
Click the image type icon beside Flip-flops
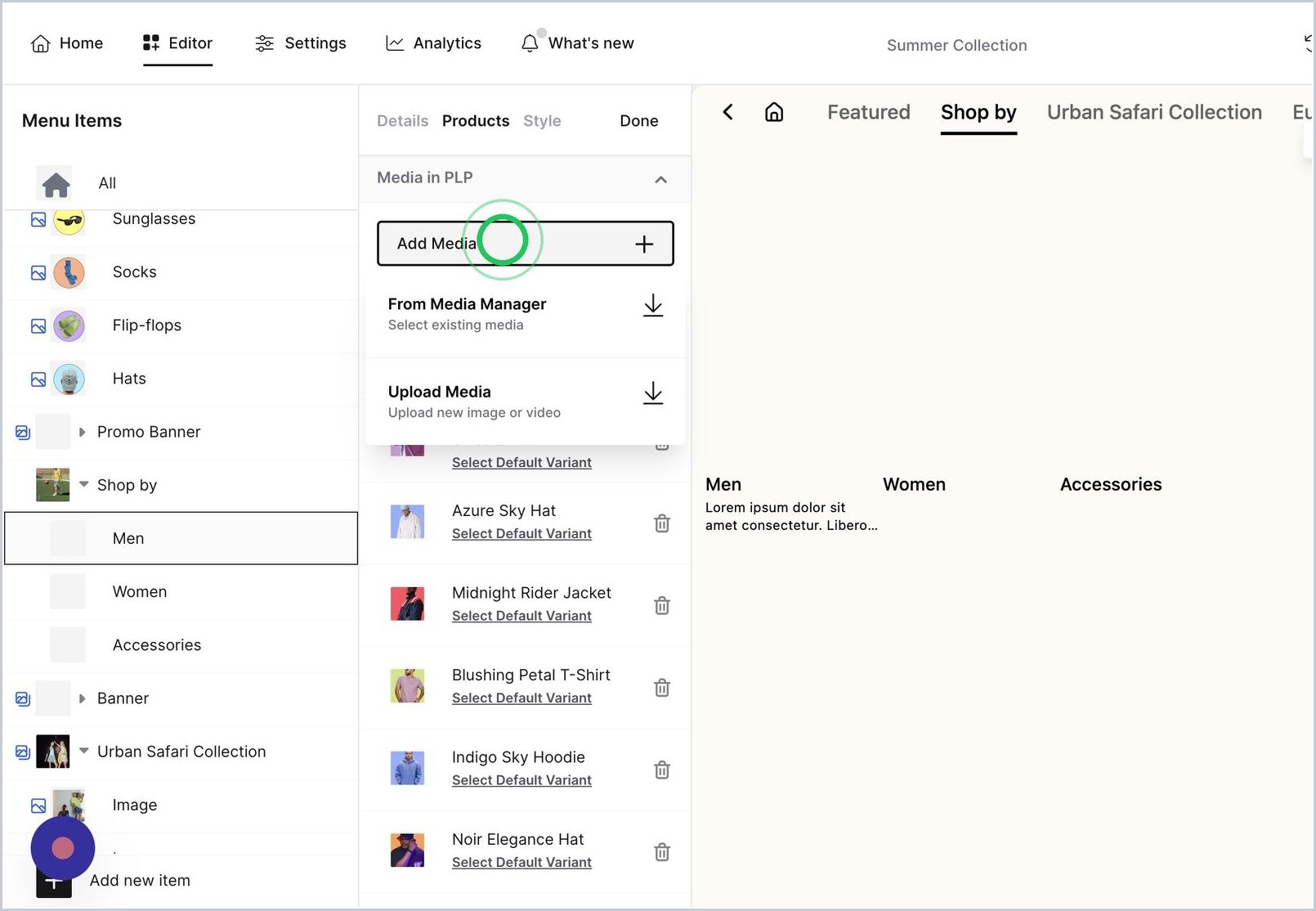[38, 326]
